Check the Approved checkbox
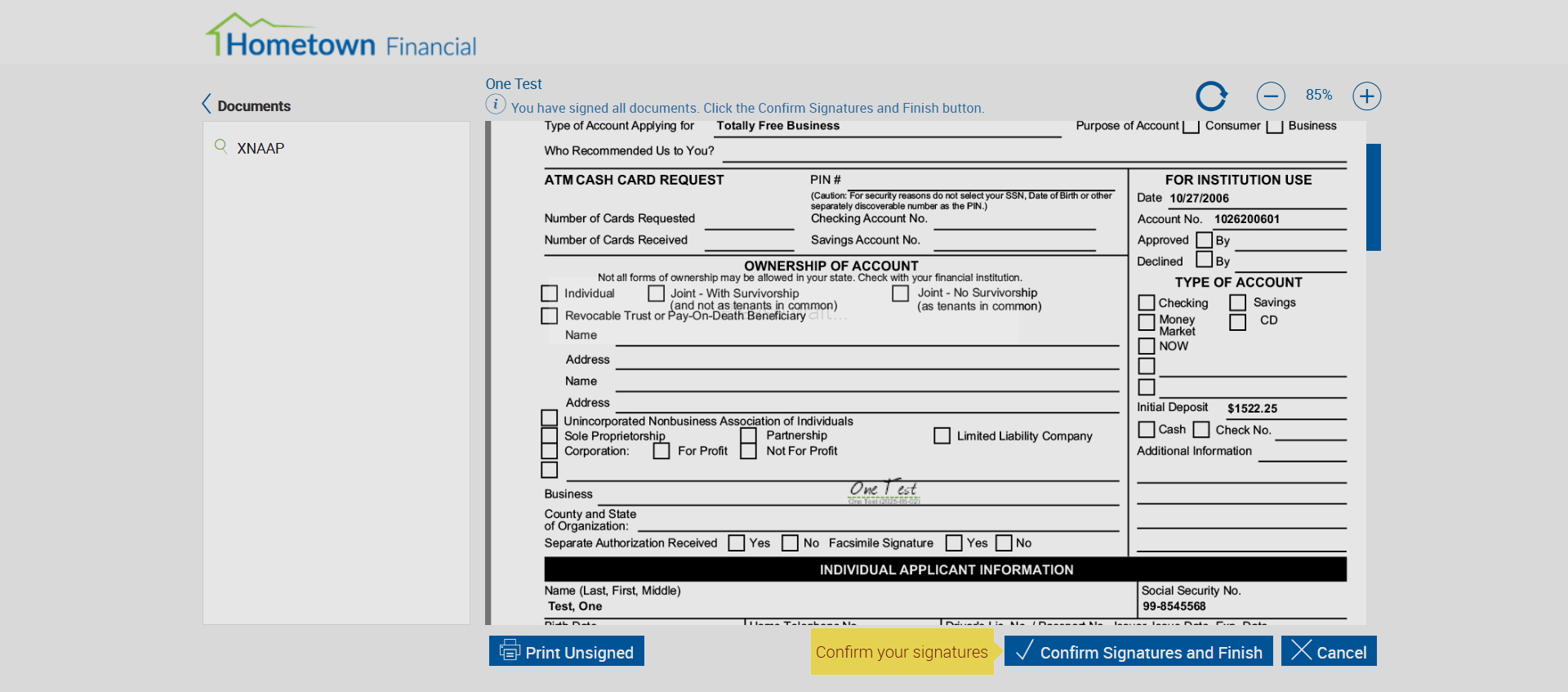 [1204, 240]
